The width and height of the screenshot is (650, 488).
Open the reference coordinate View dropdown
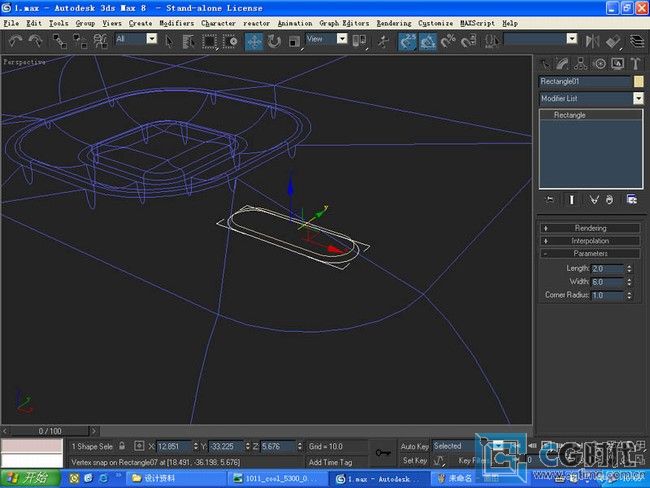click(342, 39)
